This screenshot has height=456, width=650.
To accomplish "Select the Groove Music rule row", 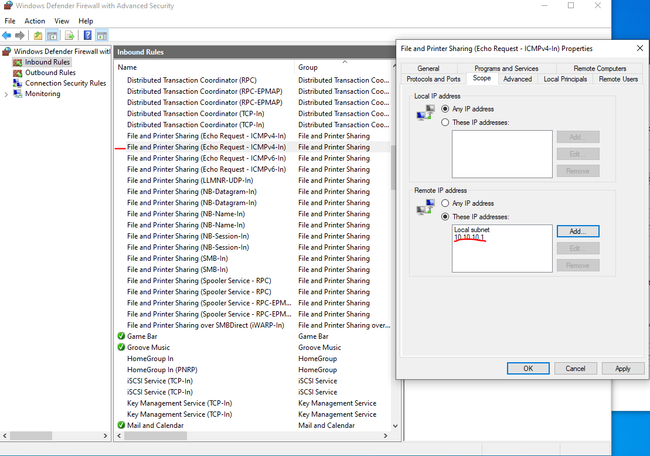I will tap(253, 347).
